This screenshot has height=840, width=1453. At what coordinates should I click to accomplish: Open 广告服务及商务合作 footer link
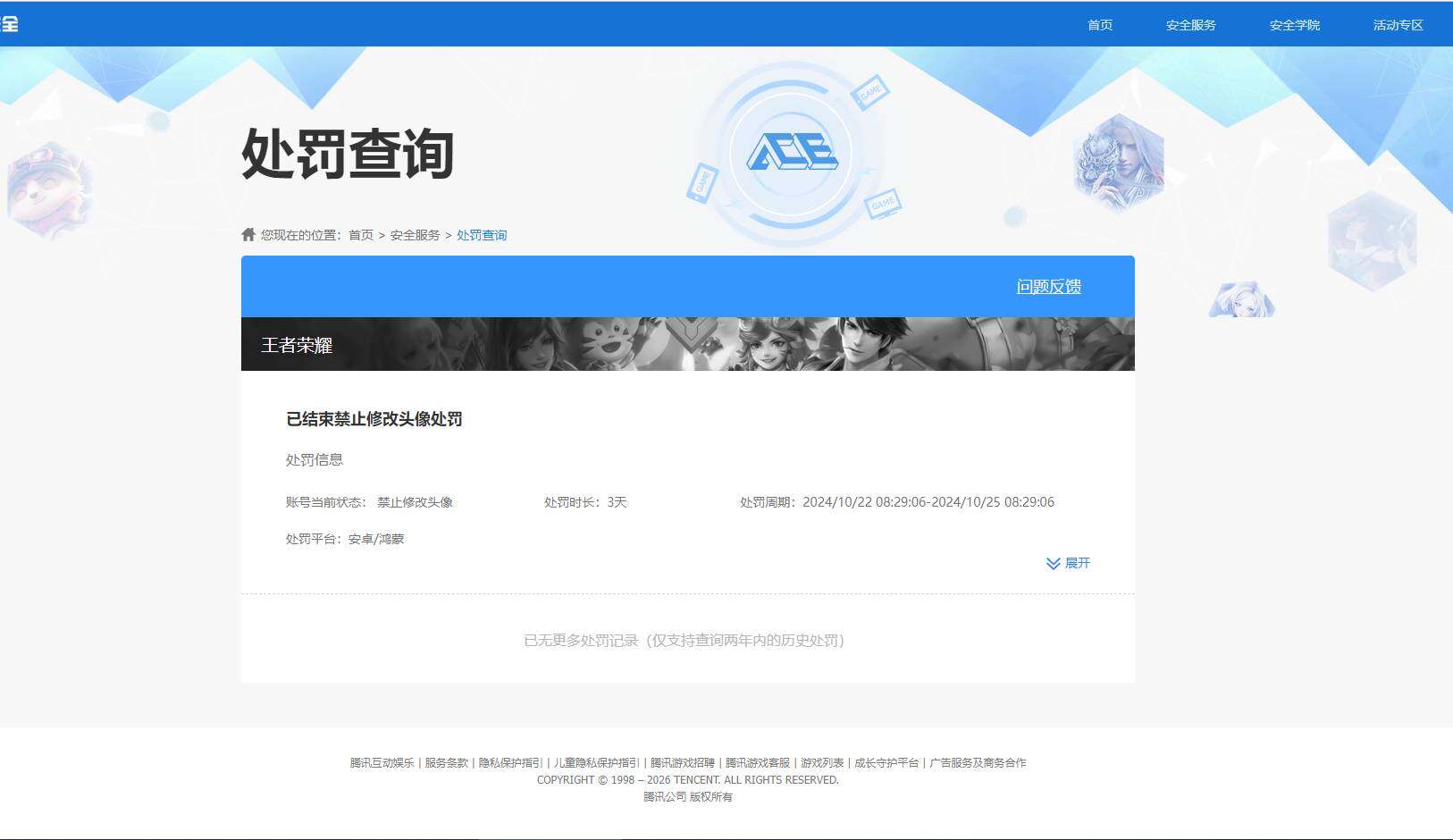pos(978,763)
